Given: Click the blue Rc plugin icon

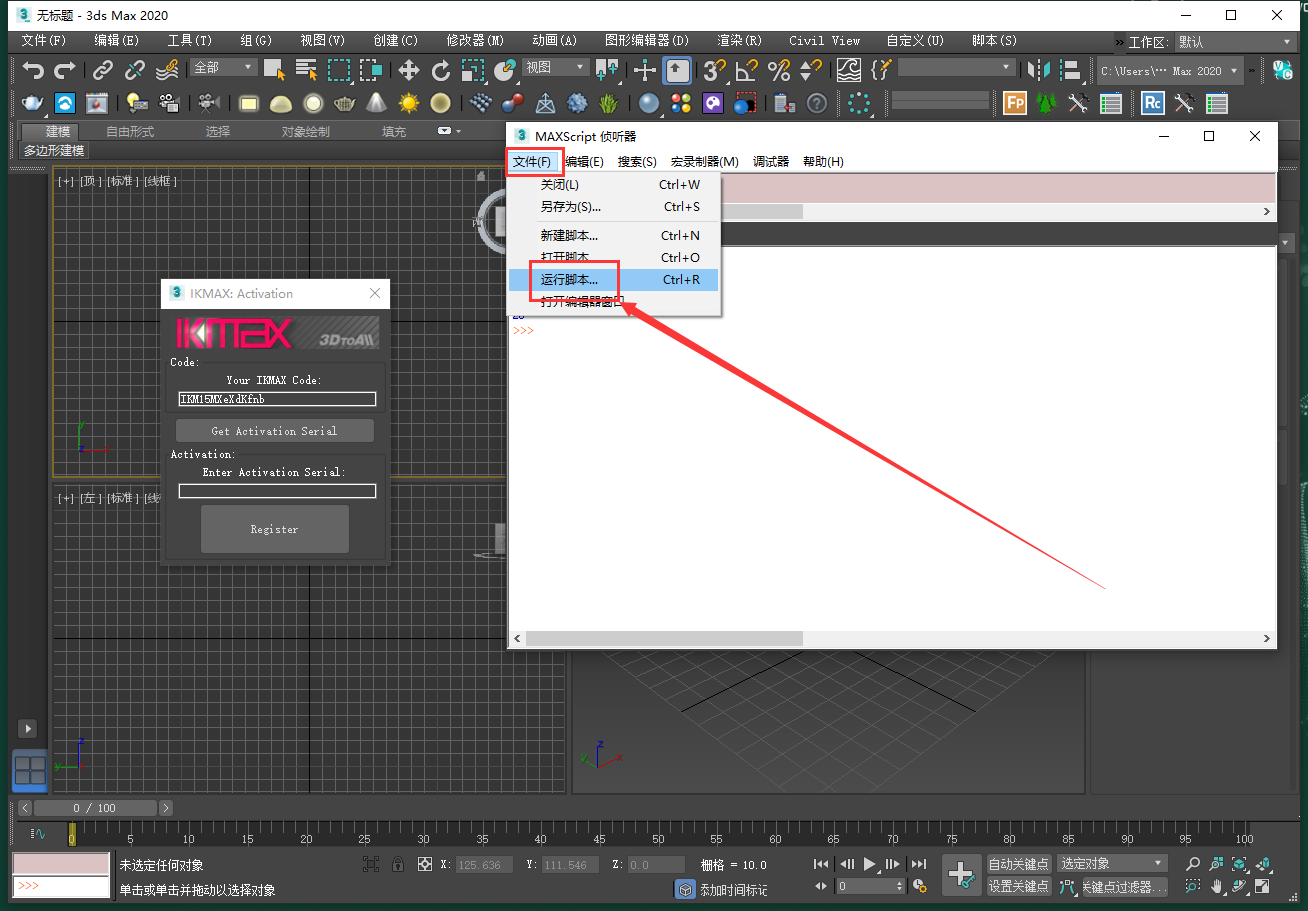Looking at the screenshot, I should click(x=1153, y=103).
